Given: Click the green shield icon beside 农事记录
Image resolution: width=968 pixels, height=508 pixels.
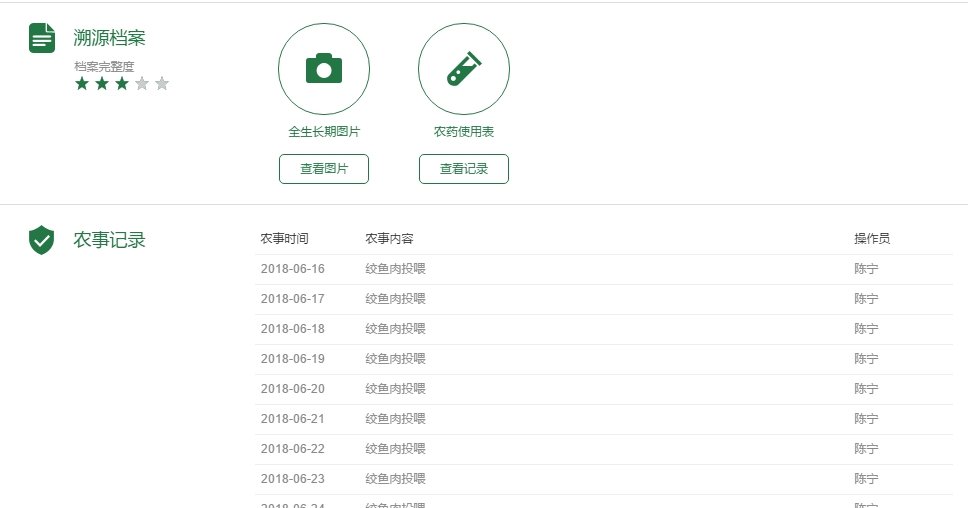Looking at the screenshot, I should [41, 240].
